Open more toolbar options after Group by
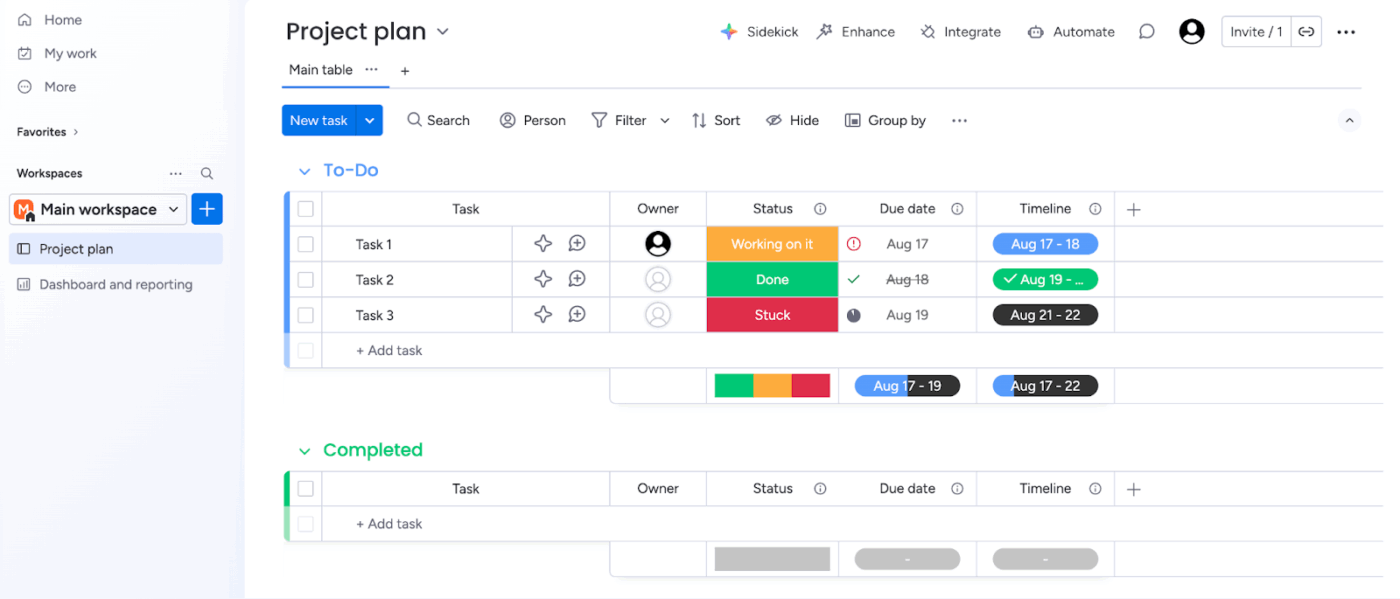 (x=959, y=120)
